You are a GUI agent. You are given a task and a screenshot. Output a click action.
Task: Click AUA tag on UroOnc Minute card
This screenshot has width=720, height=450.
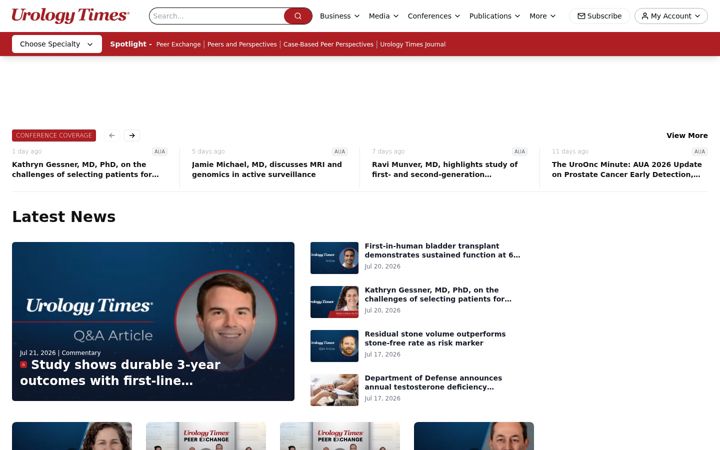pos(700,152)
